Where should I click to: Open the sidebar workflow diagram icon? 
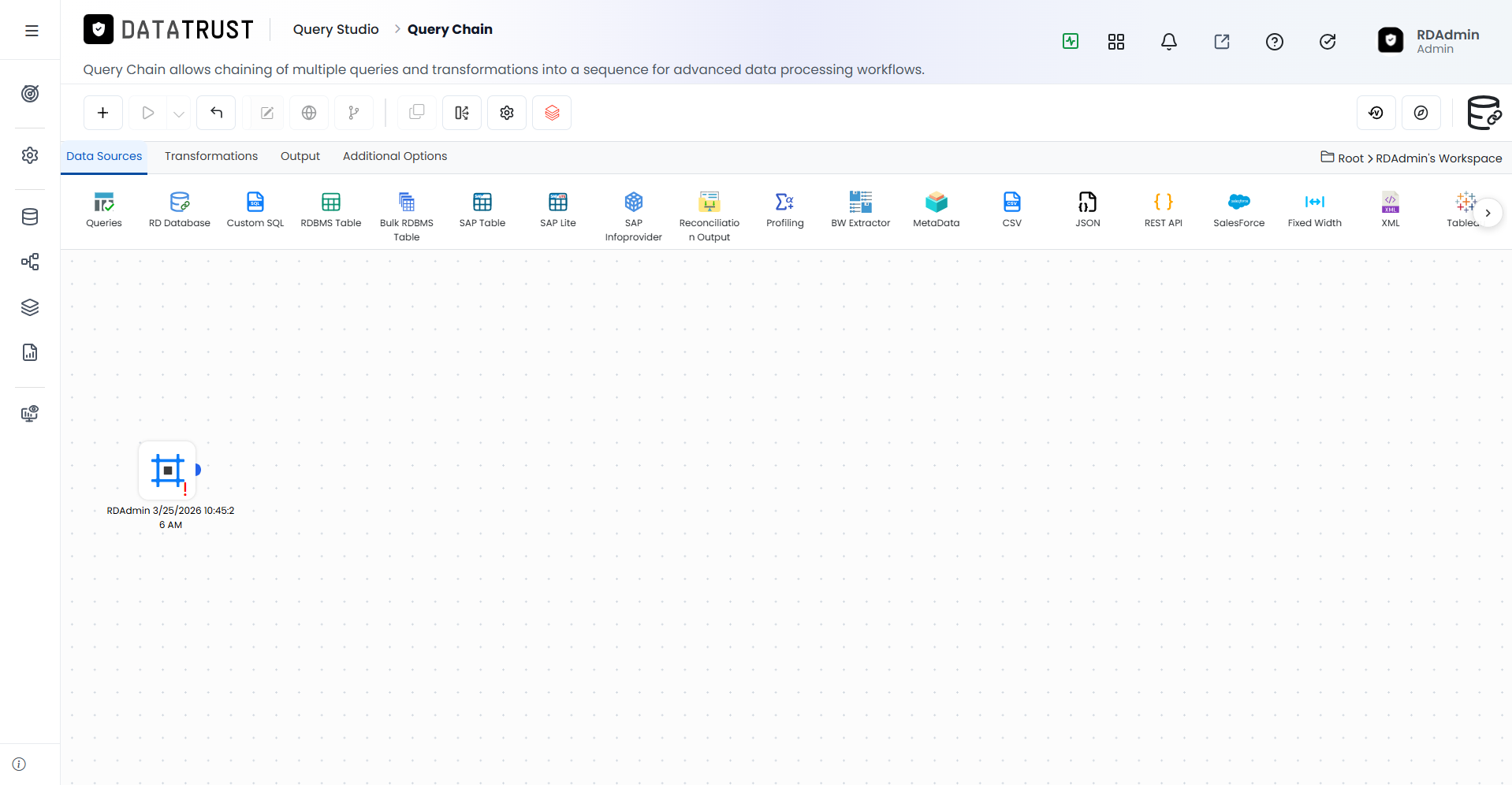30,262
